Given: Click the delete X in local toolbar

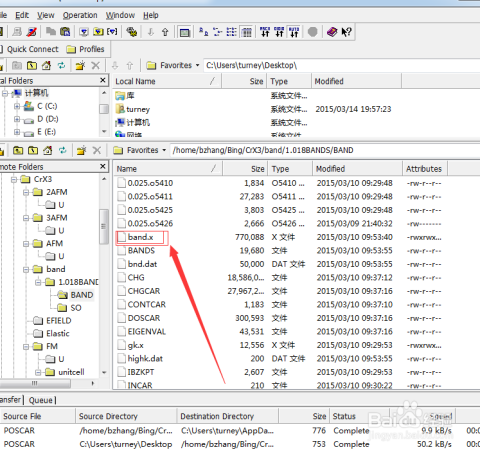Looking at the screenshot, I should 96,65.
